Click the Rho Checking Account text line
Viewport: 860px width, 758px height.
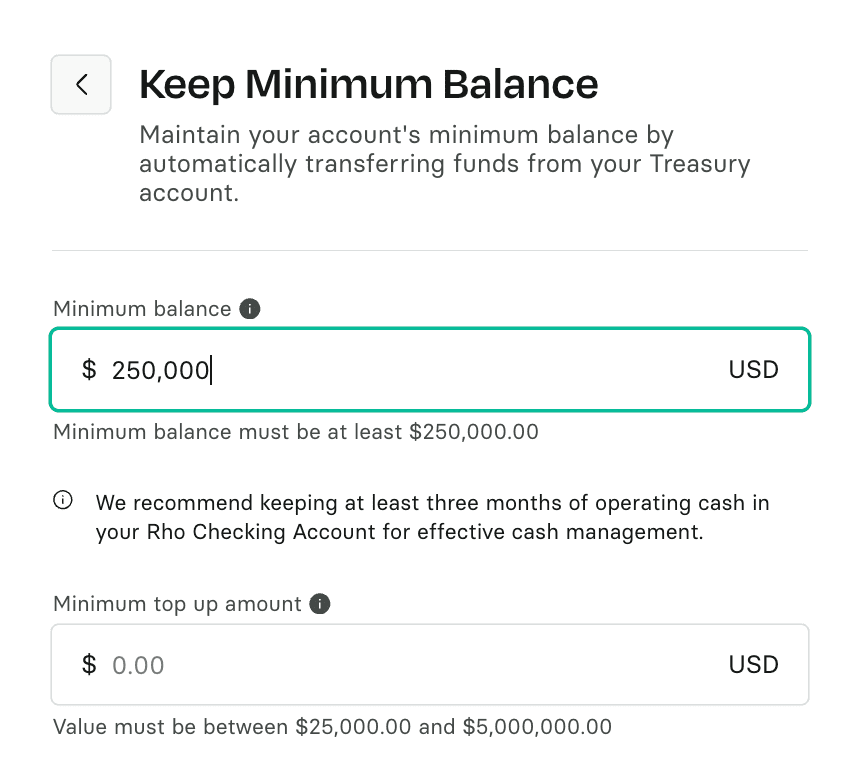tap(400, 532)
